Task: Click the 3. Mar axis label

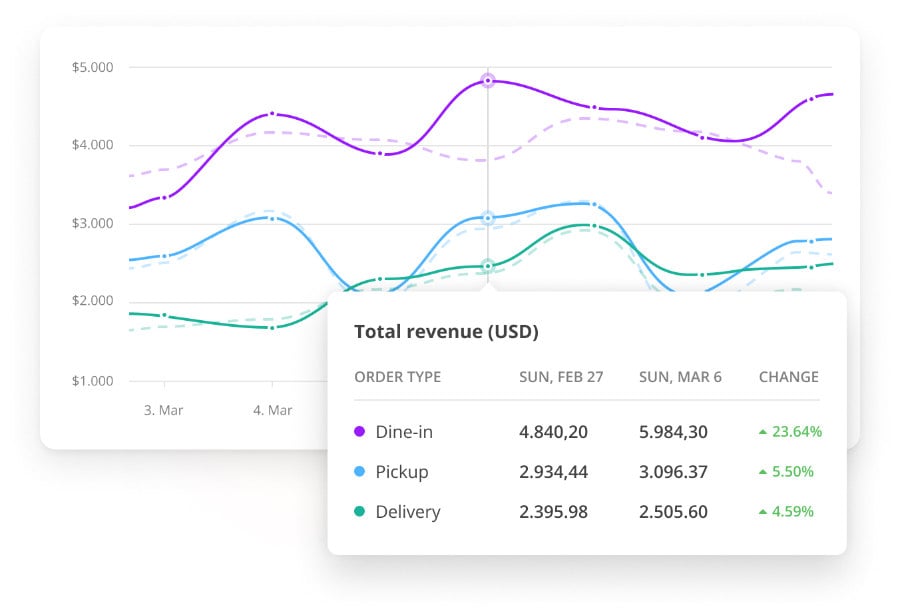Action: pyautogui.click(x=164, y=410)
